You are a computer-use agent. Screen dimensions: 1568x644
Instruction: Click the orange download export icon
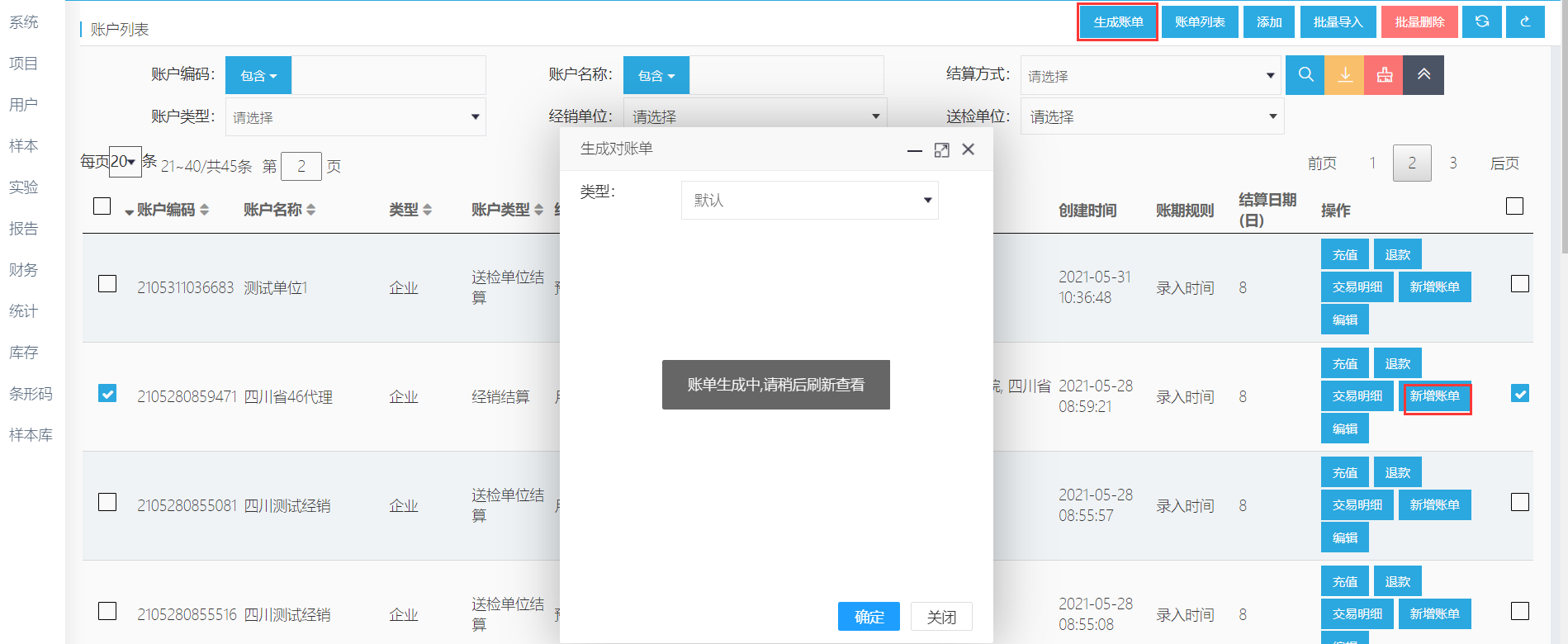coord(1344,75)
